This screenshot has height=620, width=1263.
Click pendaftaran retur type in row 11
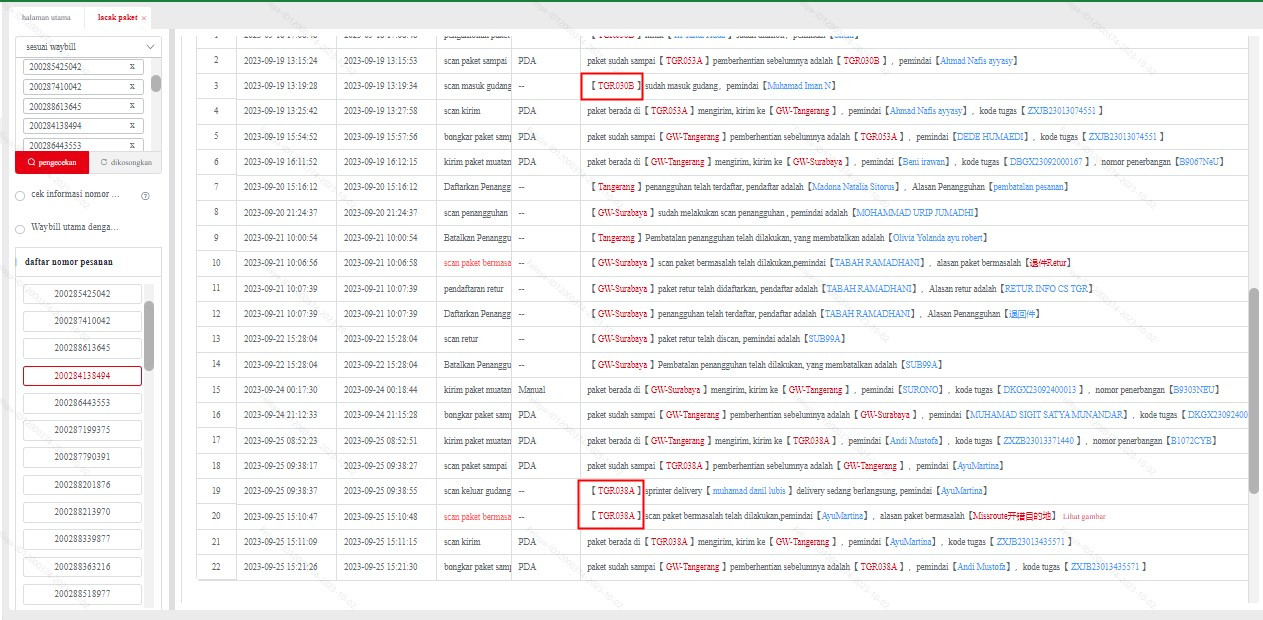coord(474,289)
